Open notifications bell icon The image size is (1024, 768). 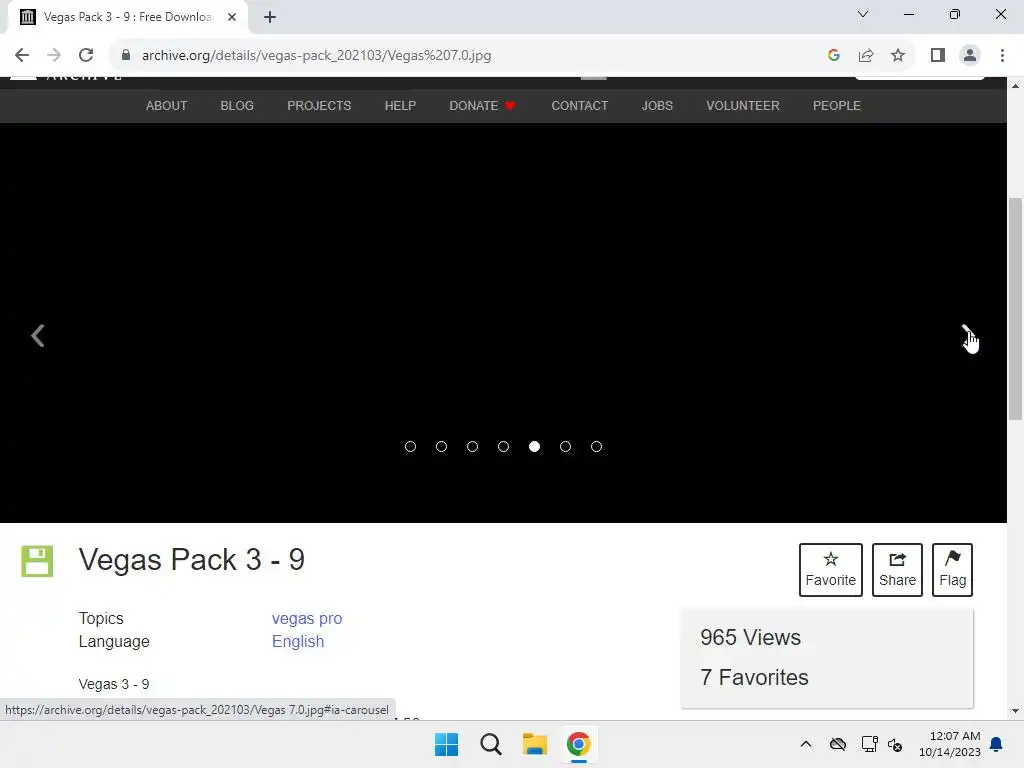pyautogui.click(x=997, y=744)
